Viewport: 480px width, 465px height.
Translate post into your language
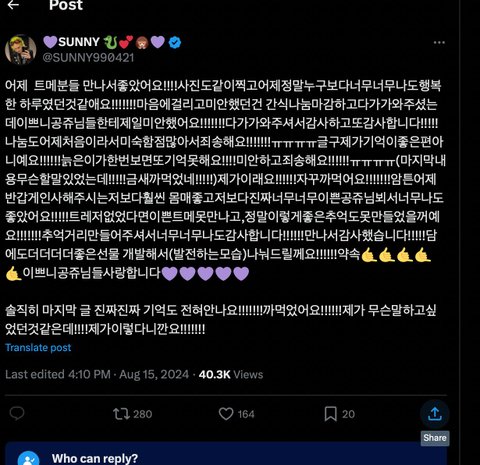click(x=38, y=348)
